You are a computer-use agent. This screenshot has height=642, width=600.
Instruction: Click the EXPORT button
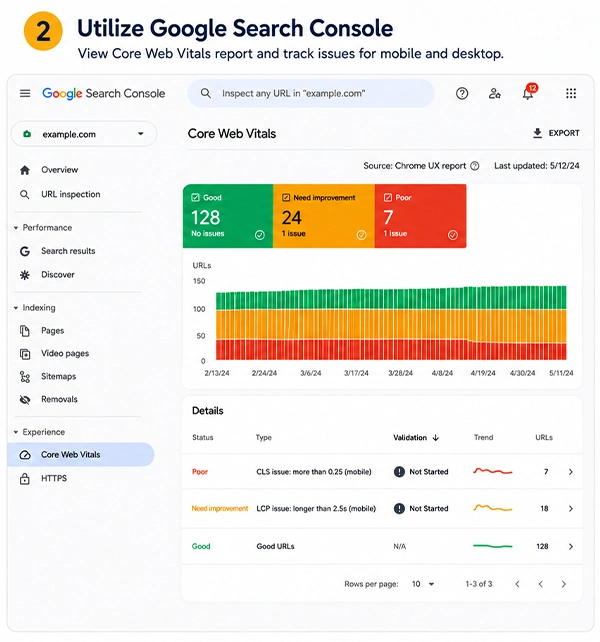(556, 133)
